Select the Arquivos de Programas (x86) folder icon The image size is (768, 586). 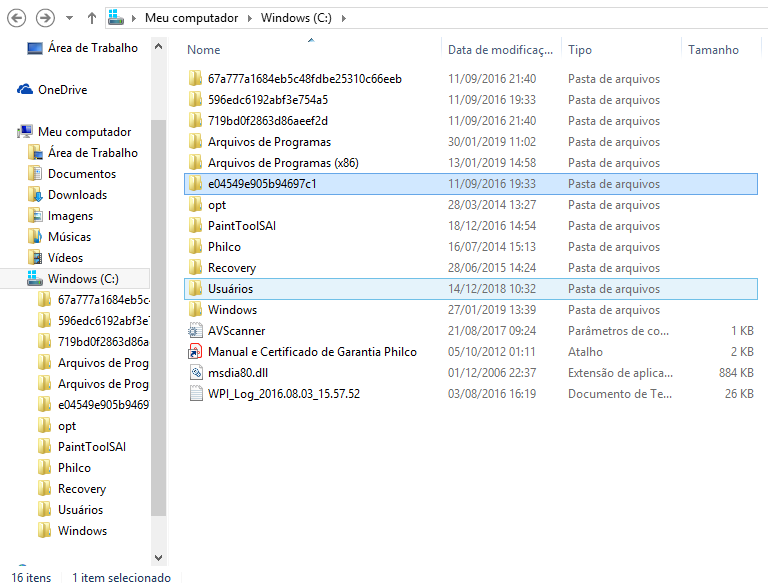click(x=195, y=163)
